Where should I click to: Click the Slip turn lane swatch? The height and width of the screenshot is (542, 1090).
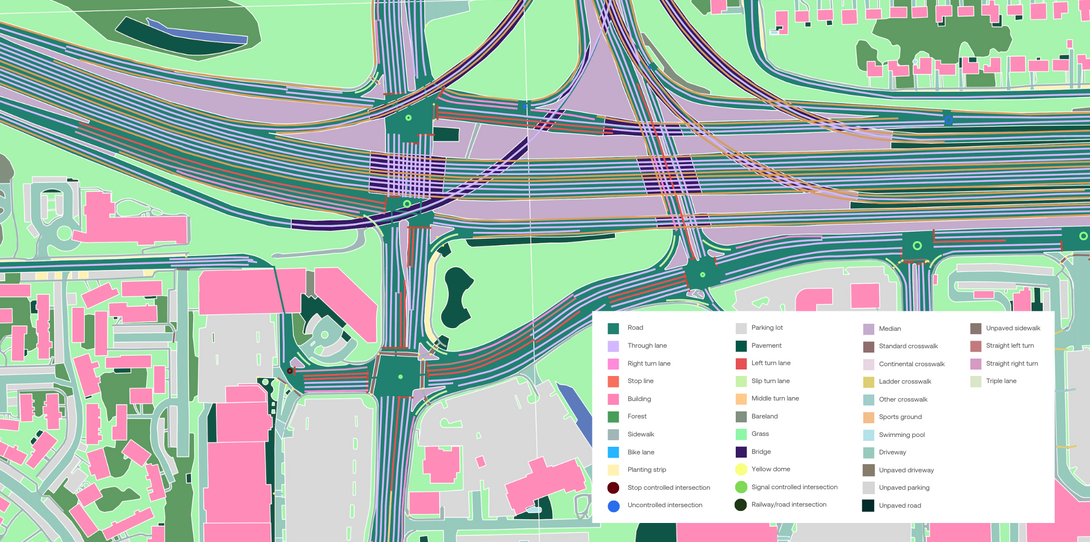pyautogui.click(x=741, y=381)
